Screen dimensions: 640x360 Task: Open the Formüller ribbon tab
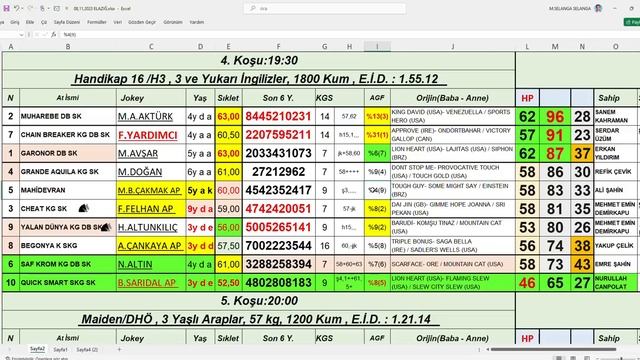click(x=97, y=22)
